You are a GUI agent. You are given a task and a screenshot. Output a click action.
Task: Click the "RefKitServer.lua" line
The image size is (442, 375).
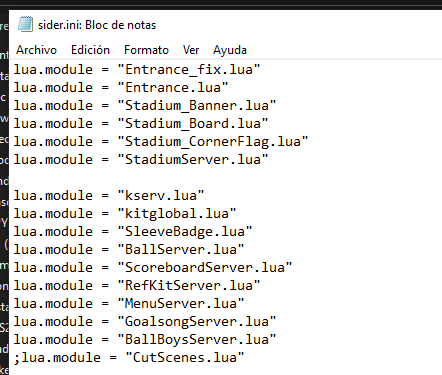137,286
